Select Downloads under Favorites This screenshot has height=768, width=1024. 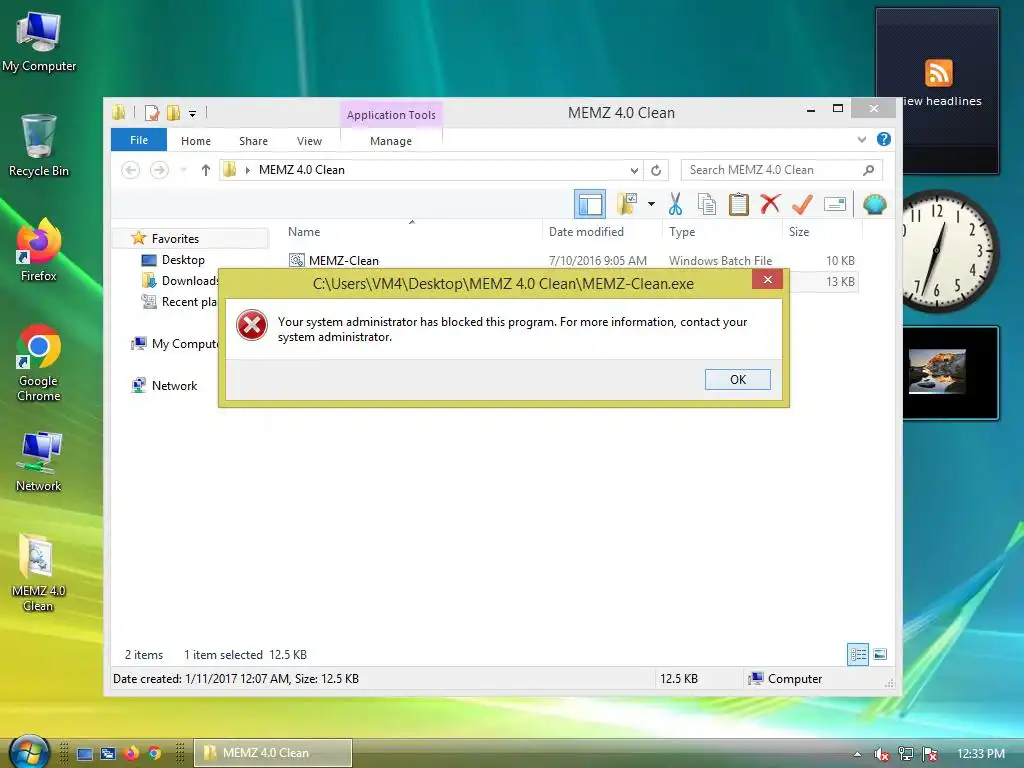[x=179, y=281]
